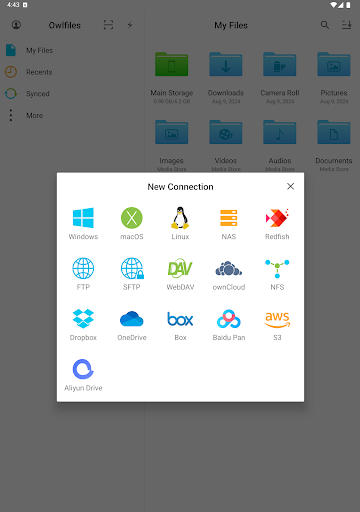This screenshot has height=512, width=360.
Task: Close the New Connection dialog
Action: click(x=290, y=186)
